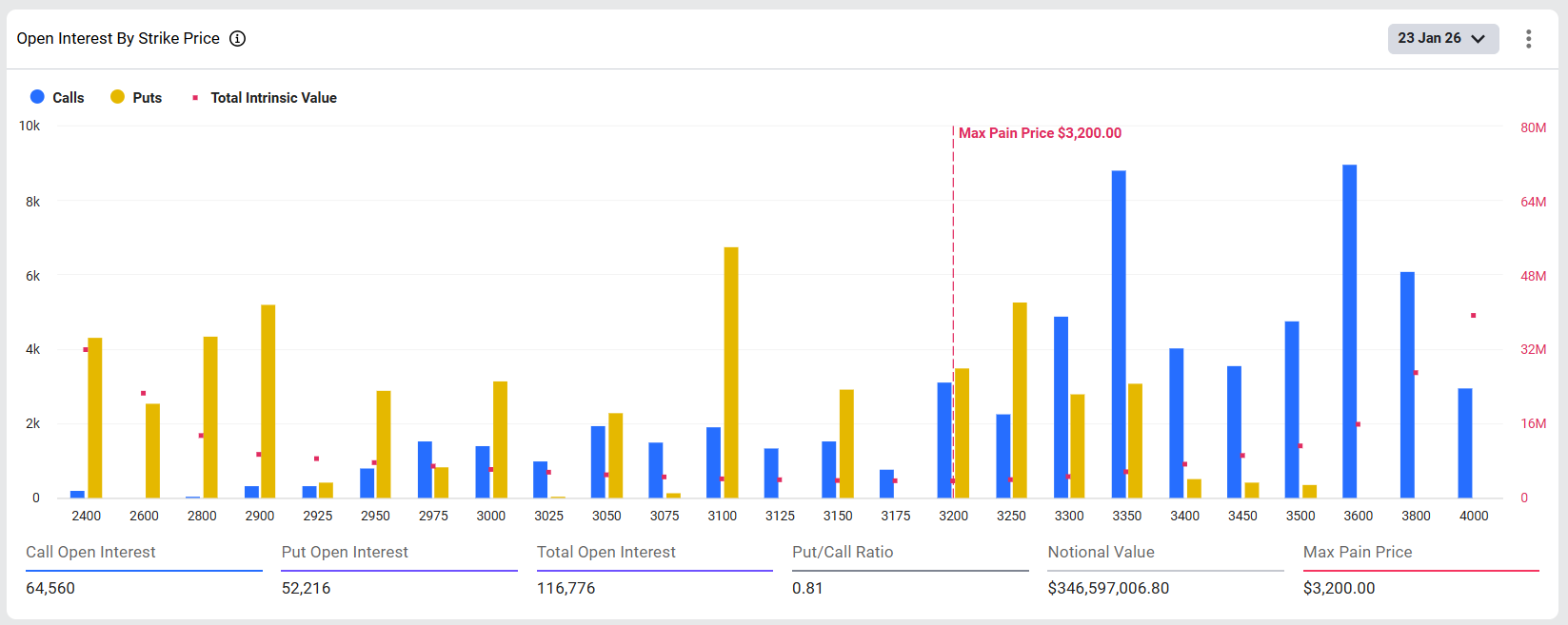Click the 80M right axis label

pyautogui.click(x=1533, y=127)
